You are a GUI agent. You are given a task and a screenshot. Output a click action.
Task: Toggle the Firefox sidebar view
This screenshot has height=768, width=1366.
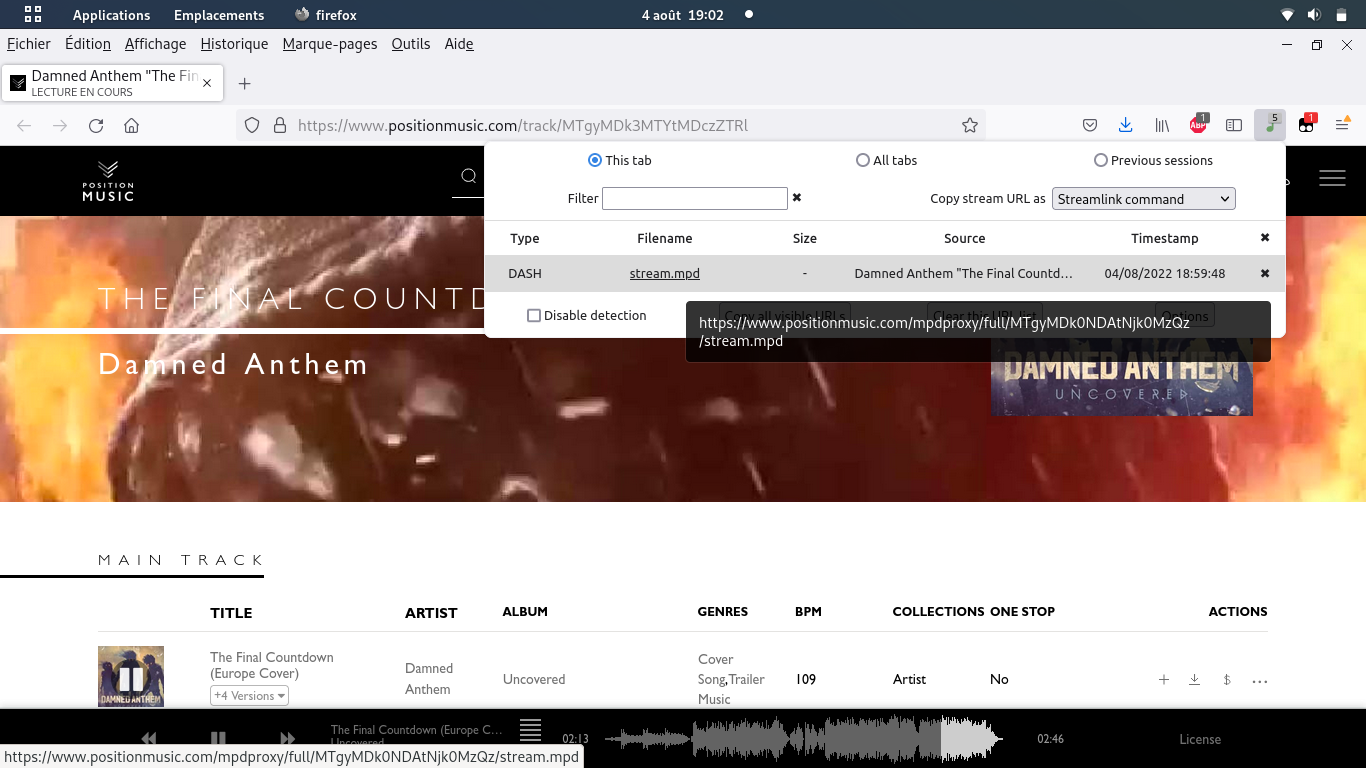tap(1234, 126)
